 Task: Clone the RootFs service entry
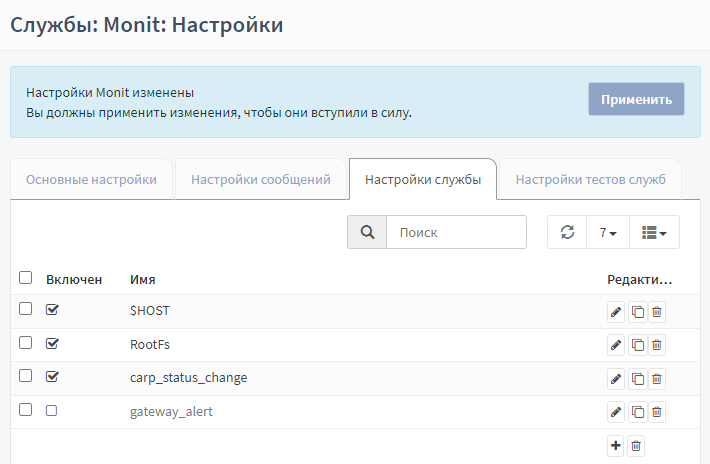coord(637,346)
